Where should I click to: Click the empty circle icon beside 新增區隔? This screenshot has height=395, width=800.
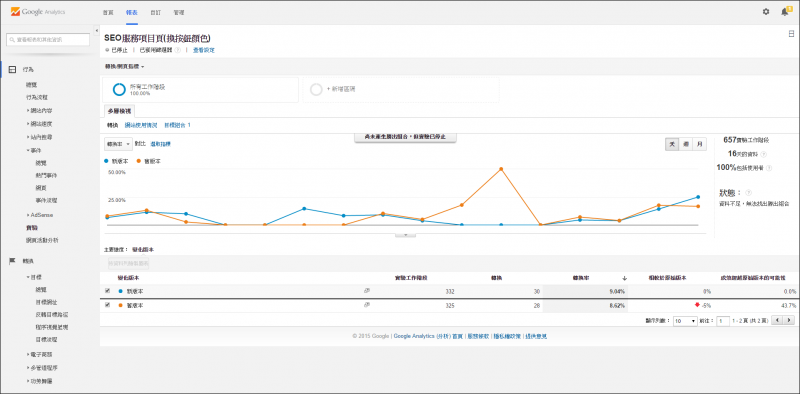click(x=316, y=90)
